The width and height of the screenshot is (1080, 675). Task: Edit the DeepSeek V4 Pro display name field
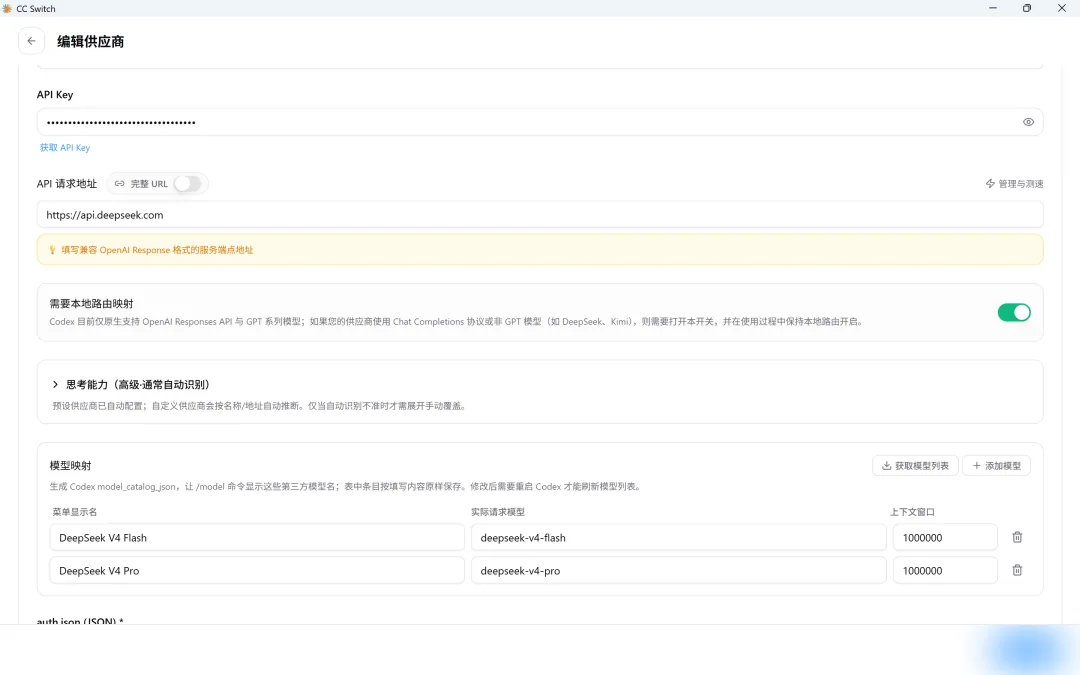tap(257, 570)
